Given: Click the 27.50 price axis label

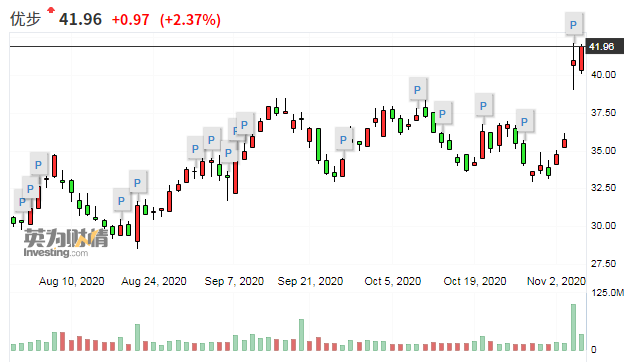Looking at the screenshot, I should (x=603, y=264).
